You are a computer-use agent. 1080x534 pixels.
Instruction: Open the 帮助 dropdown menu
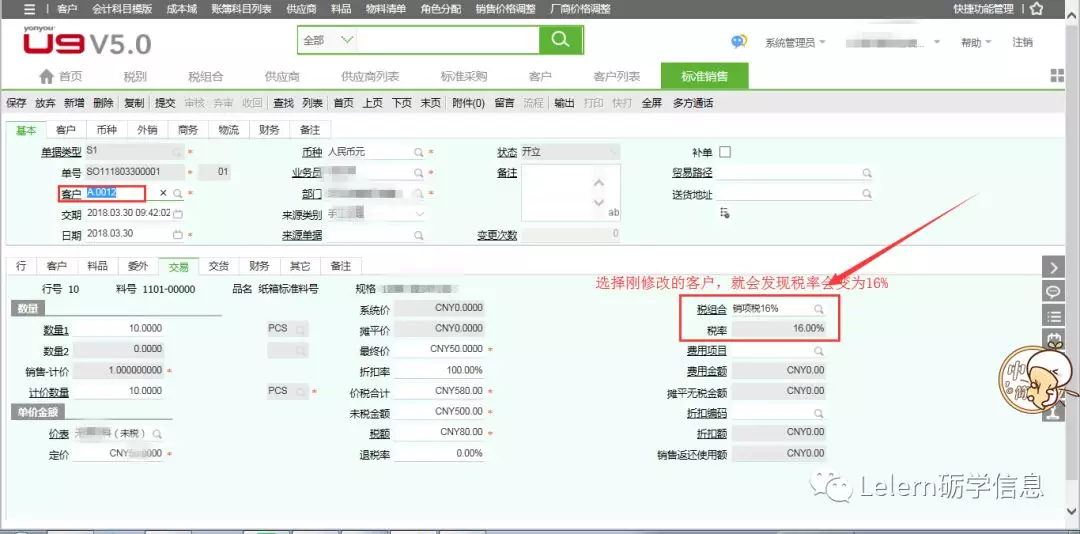[976, 43]
